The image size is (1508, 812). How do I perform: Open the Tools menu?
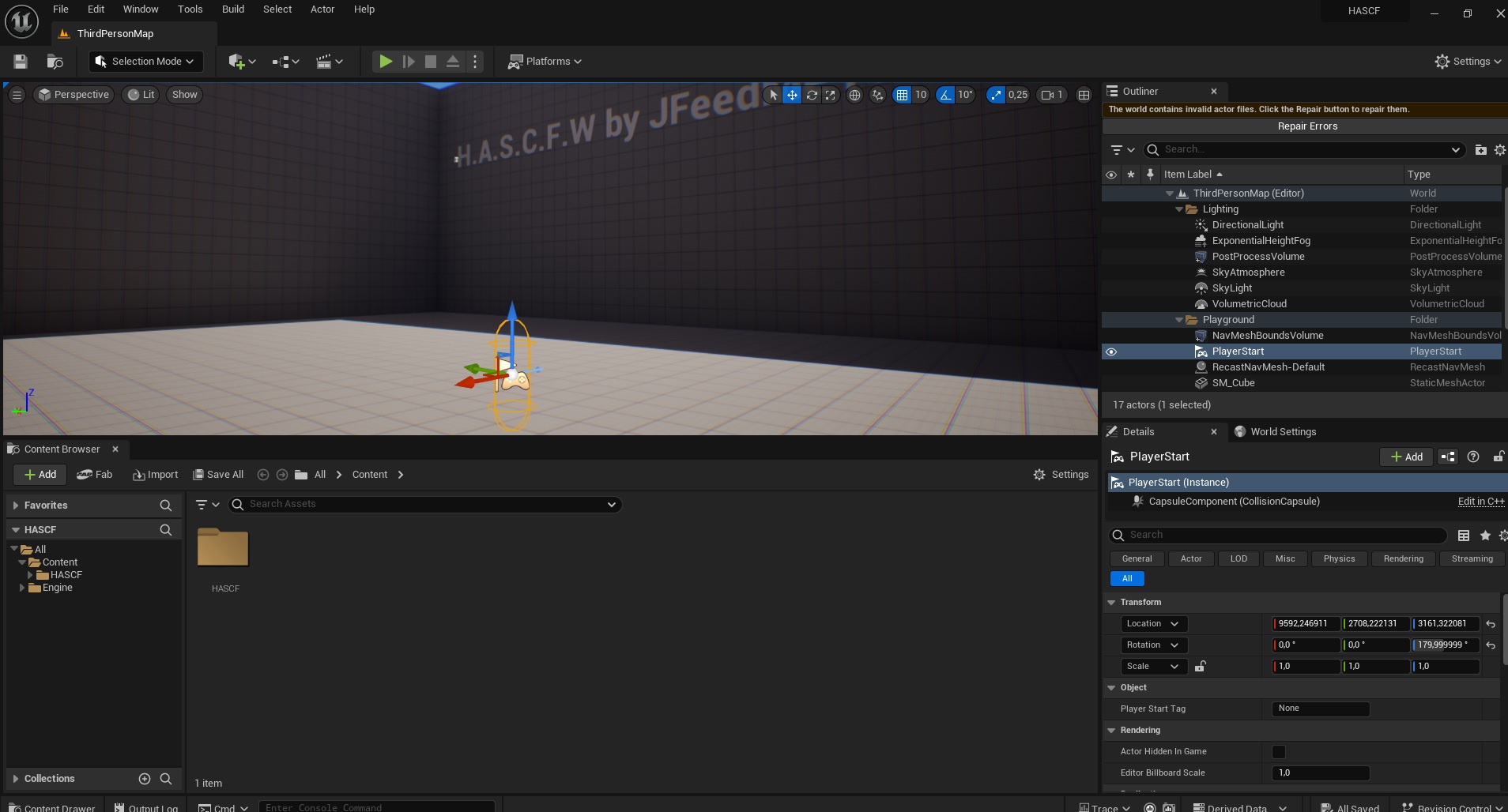click(x=190, y=9)
